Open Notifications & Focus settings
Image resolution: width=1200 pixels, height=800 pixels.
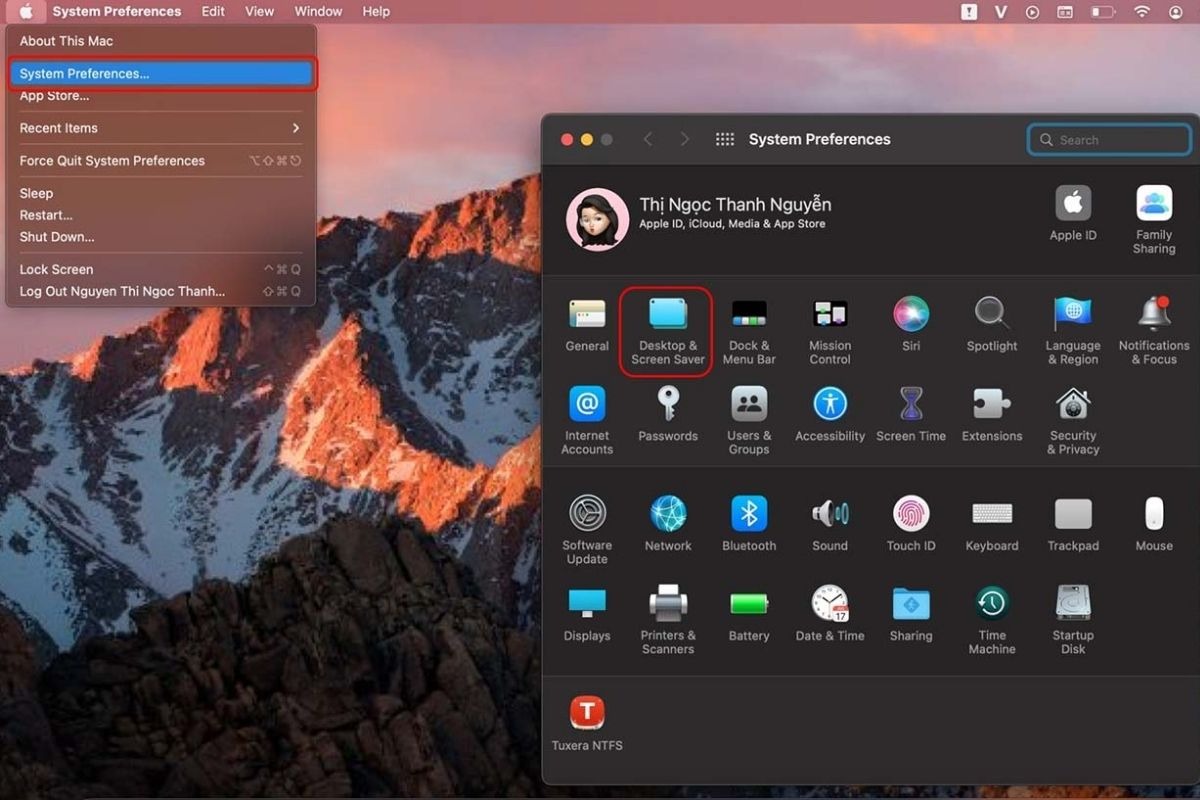pyautogui.click(x=1154, y=332)
